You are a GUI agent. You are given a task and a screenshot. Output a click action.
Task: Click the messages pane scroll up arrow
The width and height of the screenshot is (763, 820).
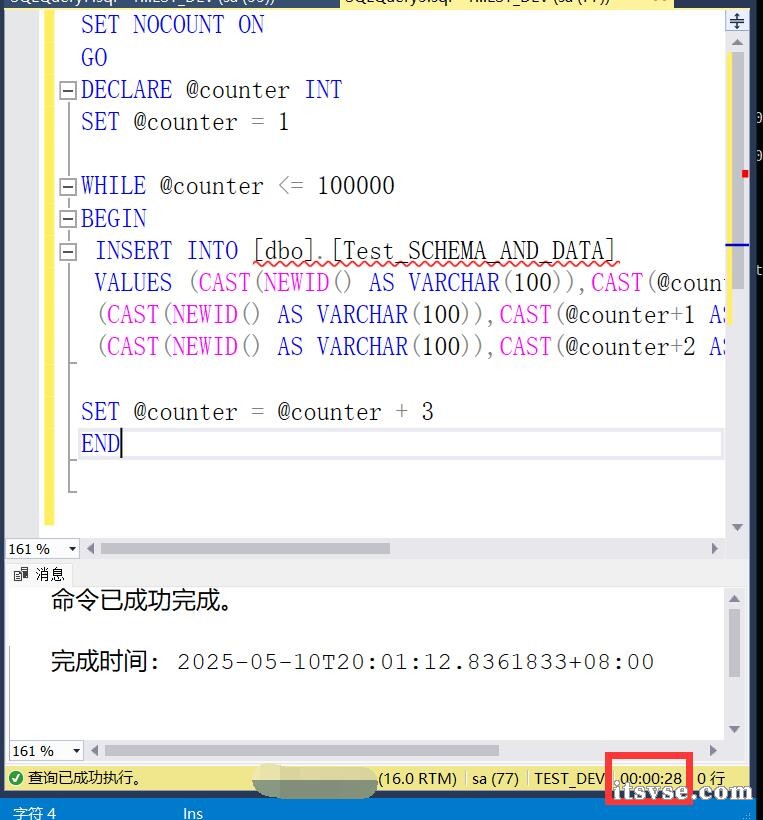point(734,599)
